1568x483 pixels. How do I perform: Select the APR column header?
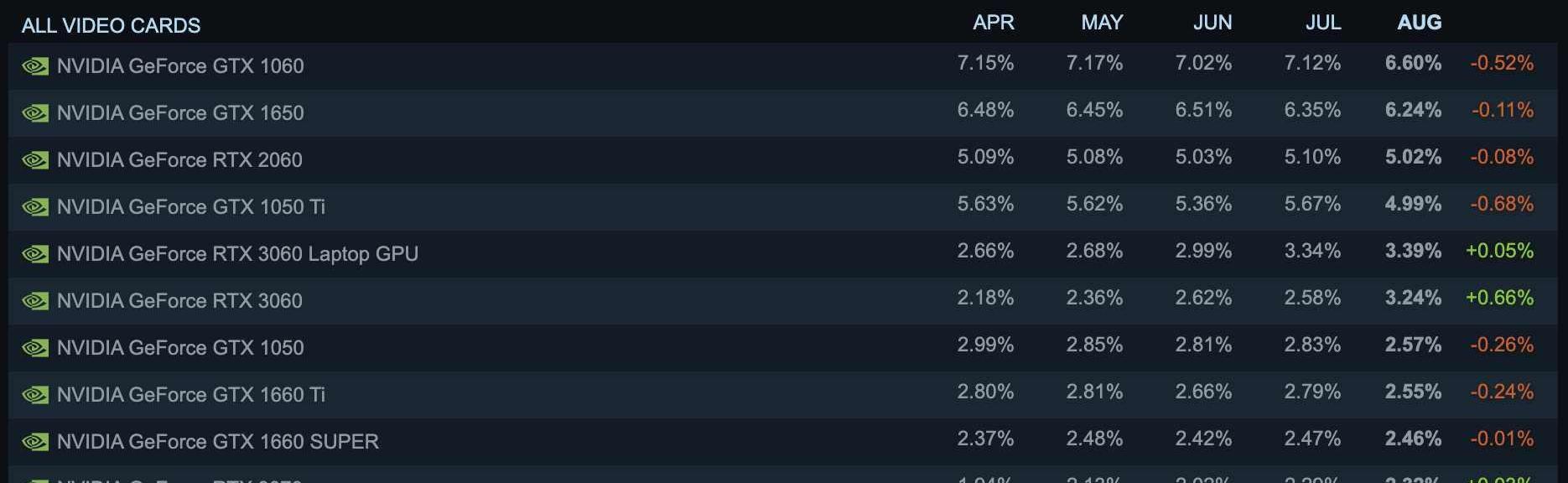click(993, 23)
